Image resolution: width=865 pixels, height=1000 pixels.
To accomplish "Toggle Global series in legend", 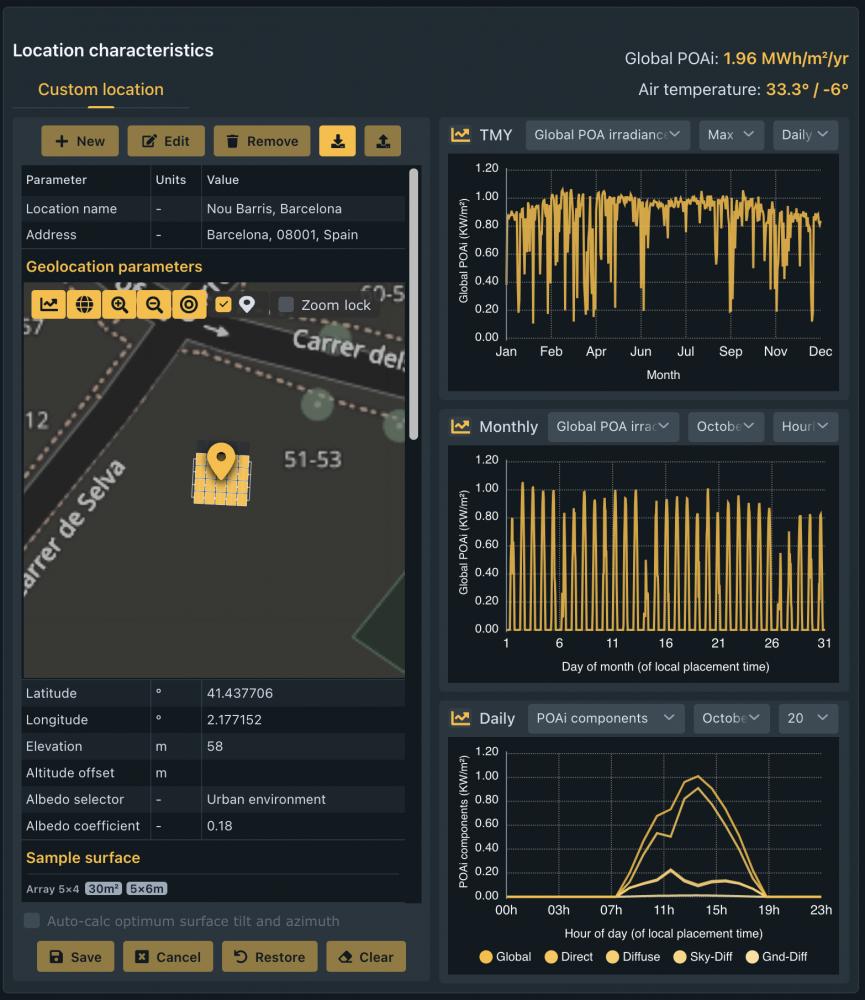I will (x=505, y=957).
